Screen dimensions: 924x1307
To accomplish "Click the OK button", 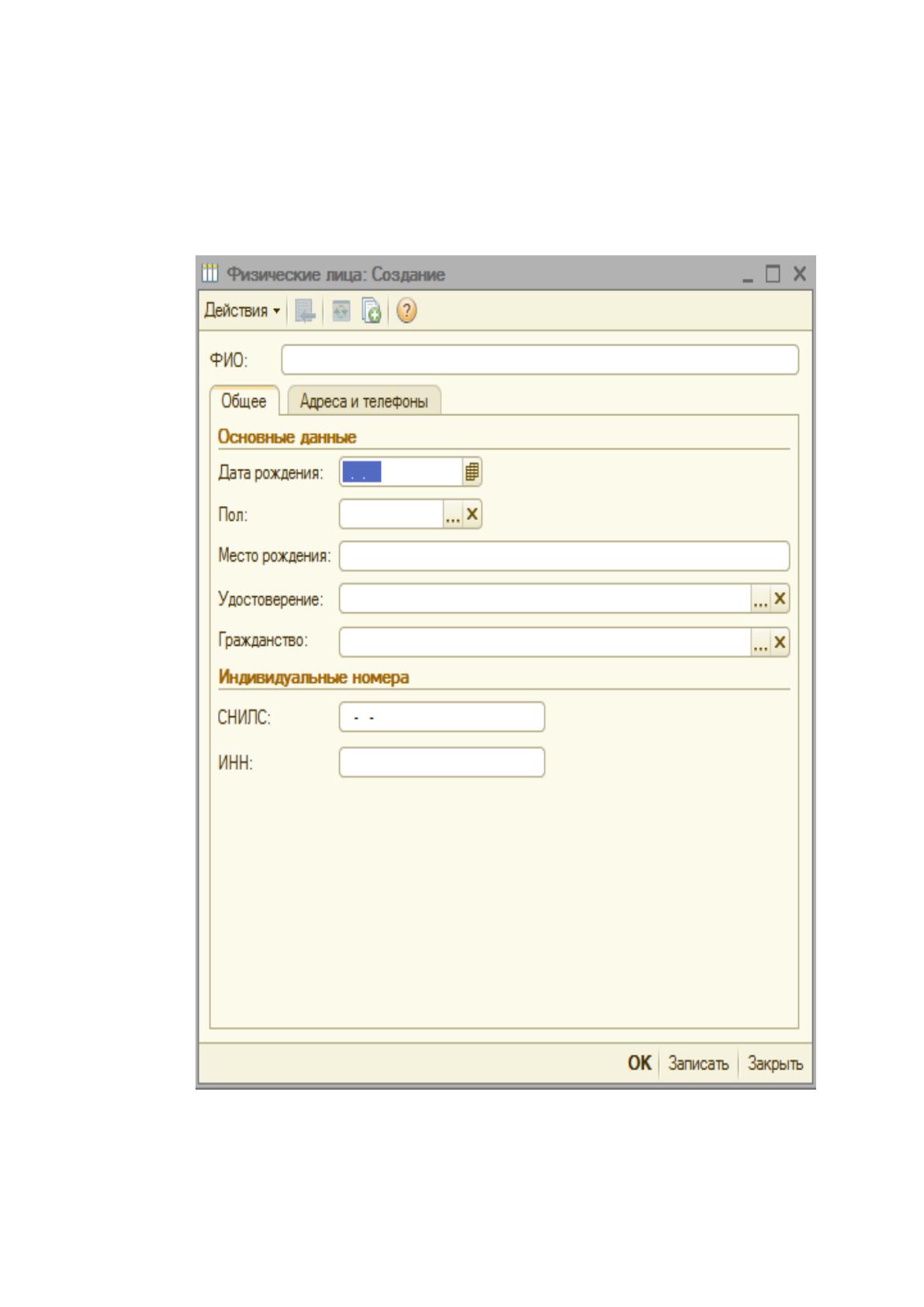I will click(639, 1064).
